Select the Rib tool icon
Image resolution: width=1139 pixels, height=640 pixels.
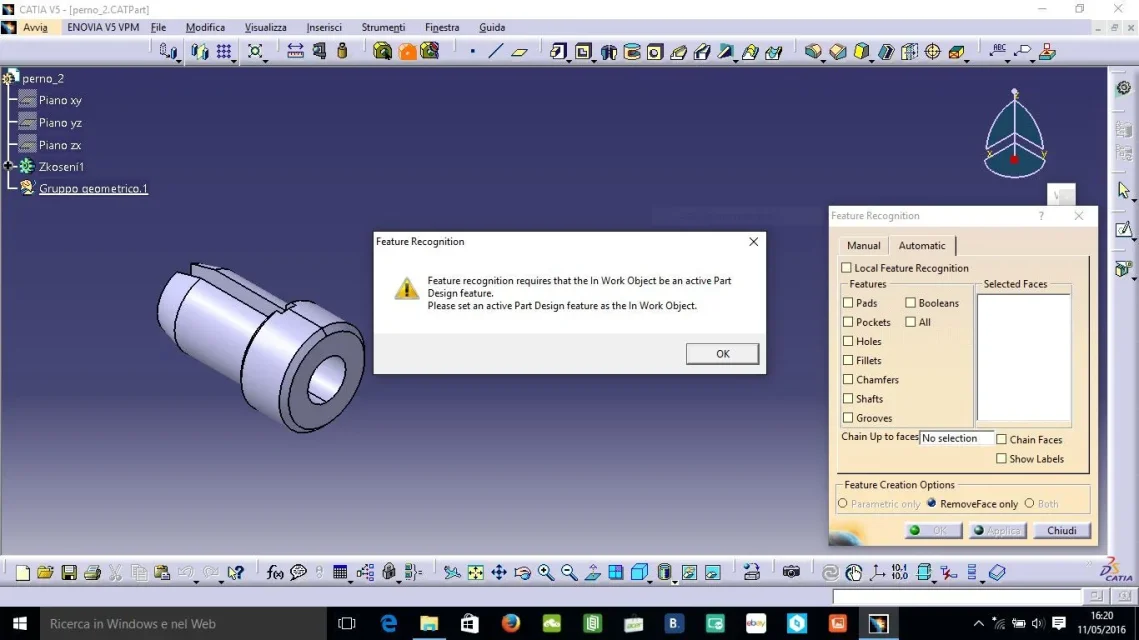(678, 52)
